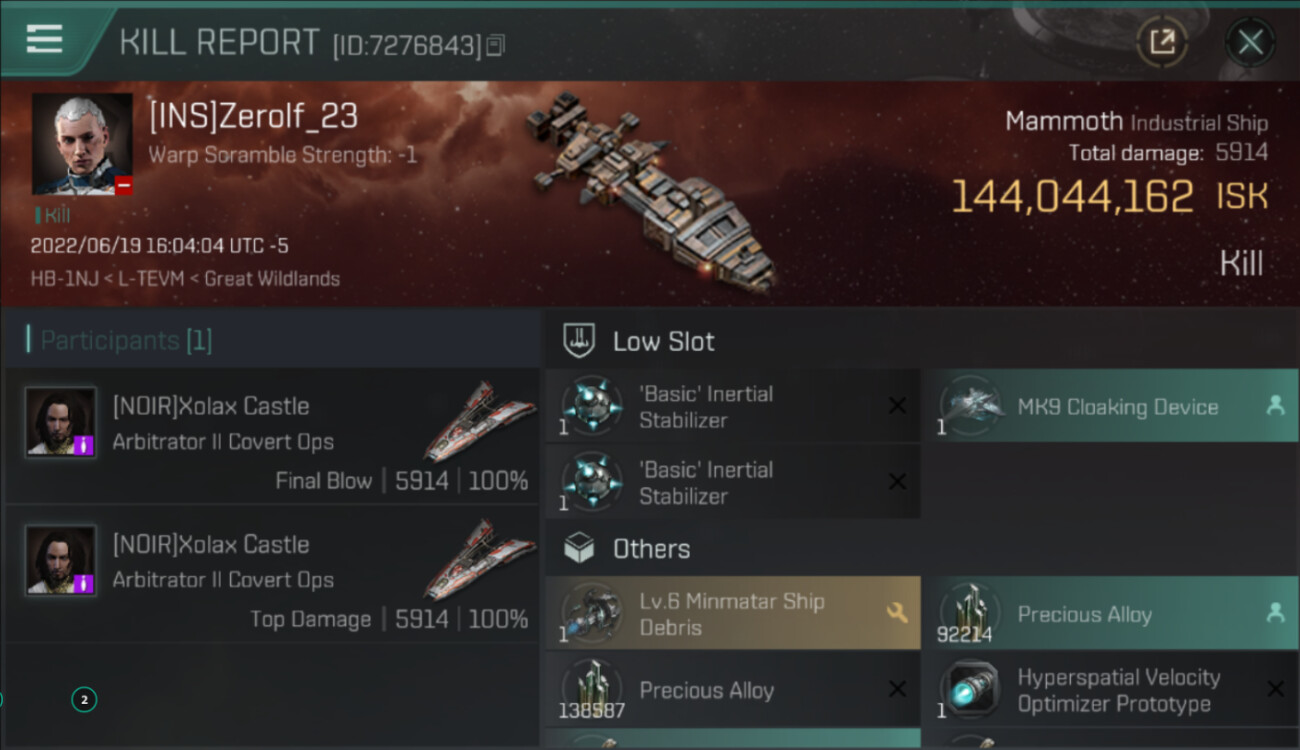Click the [INS]Zerolf_23 pilot name
Viewport: 1300px width, 750px height.
(253, 117)
